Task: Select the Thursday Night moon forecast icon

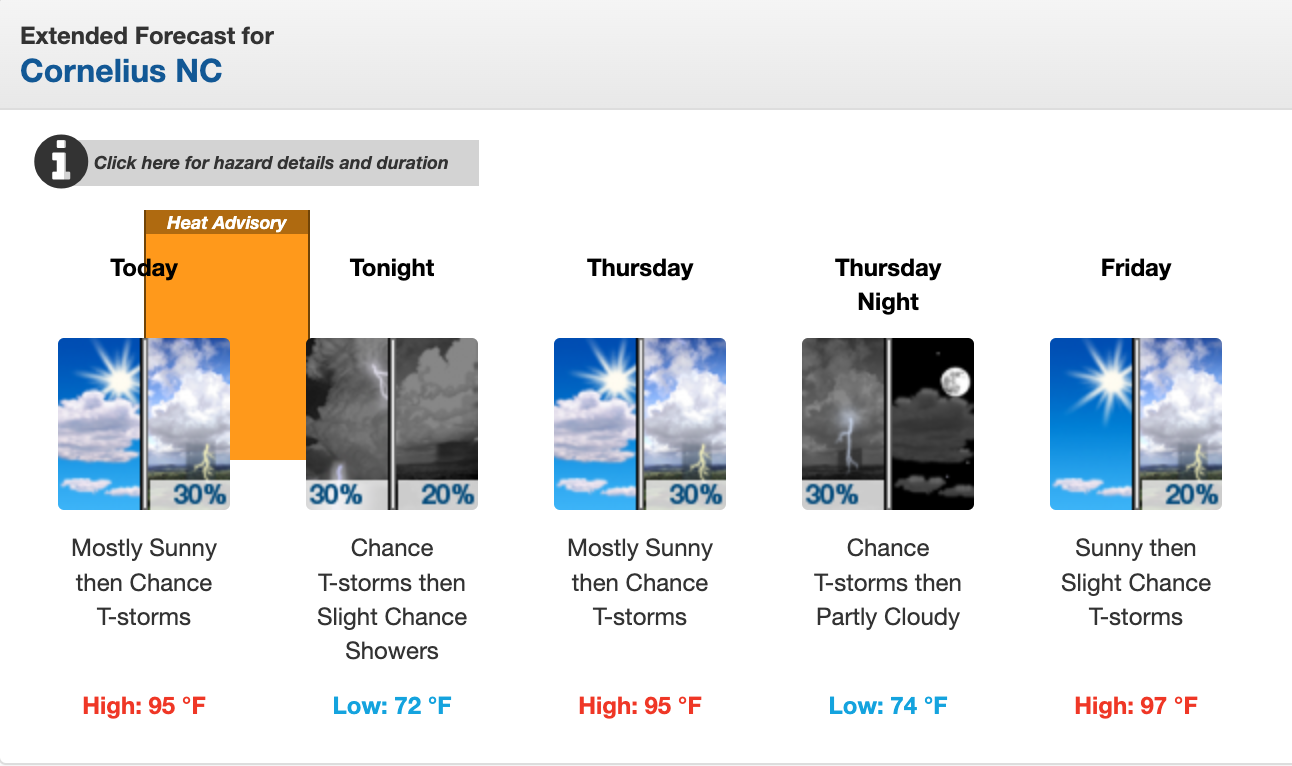Action: coord(888,424)
